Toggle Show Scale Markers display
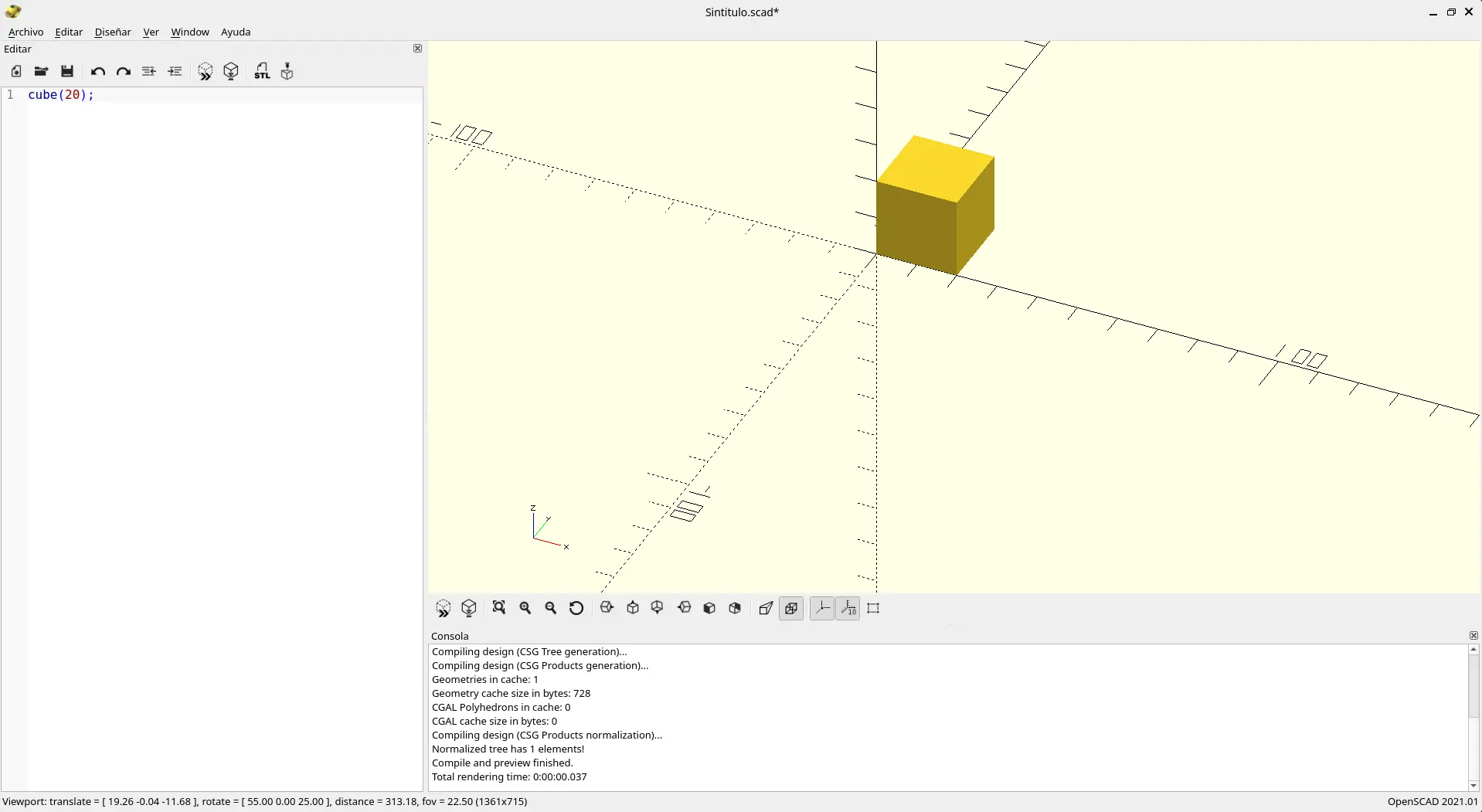Image resolution: width=1482 pixels, height=812 pixels. (x=848, y=608)
